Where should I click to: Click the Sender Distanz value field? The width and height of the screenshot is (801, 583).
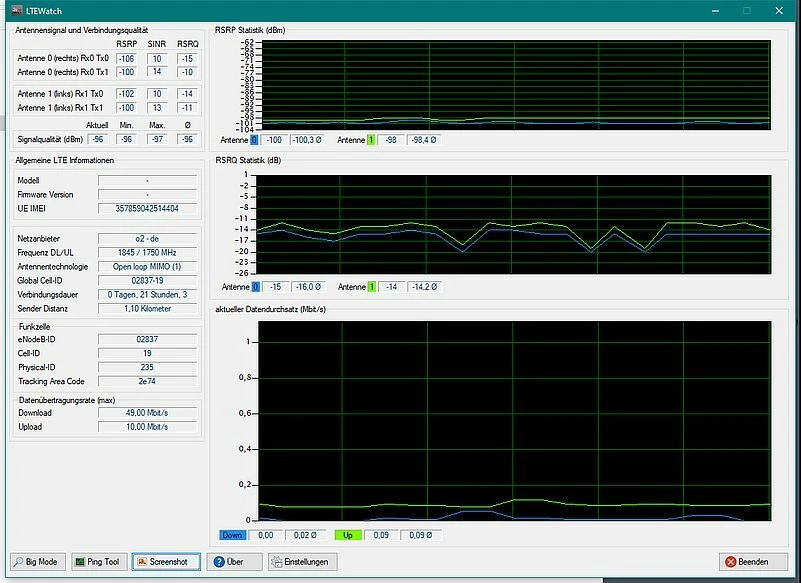pos(147,309)
